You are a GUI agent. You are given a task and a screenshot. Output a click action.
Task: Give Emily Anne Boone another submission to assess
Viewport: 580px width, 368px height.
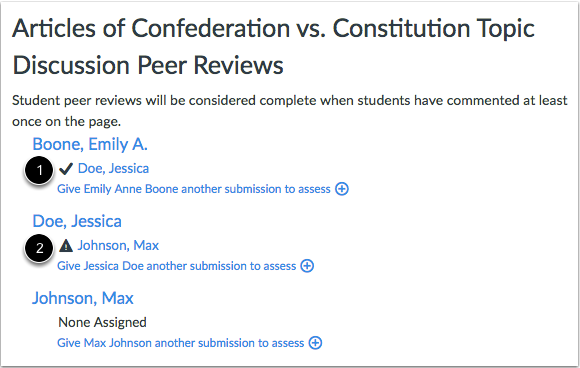pos(193,189)
